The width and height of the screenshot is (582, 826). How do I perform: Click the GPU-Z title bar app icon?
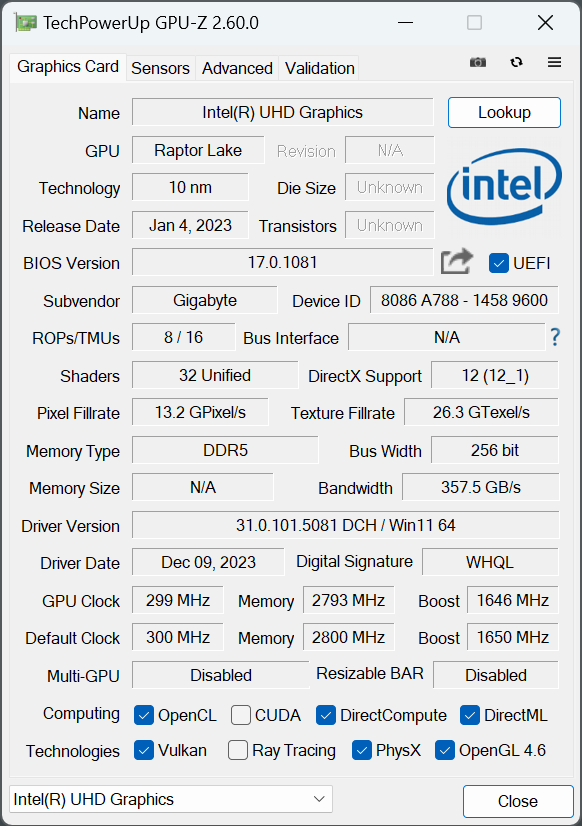pyautogui.click(x=25, y=23)
